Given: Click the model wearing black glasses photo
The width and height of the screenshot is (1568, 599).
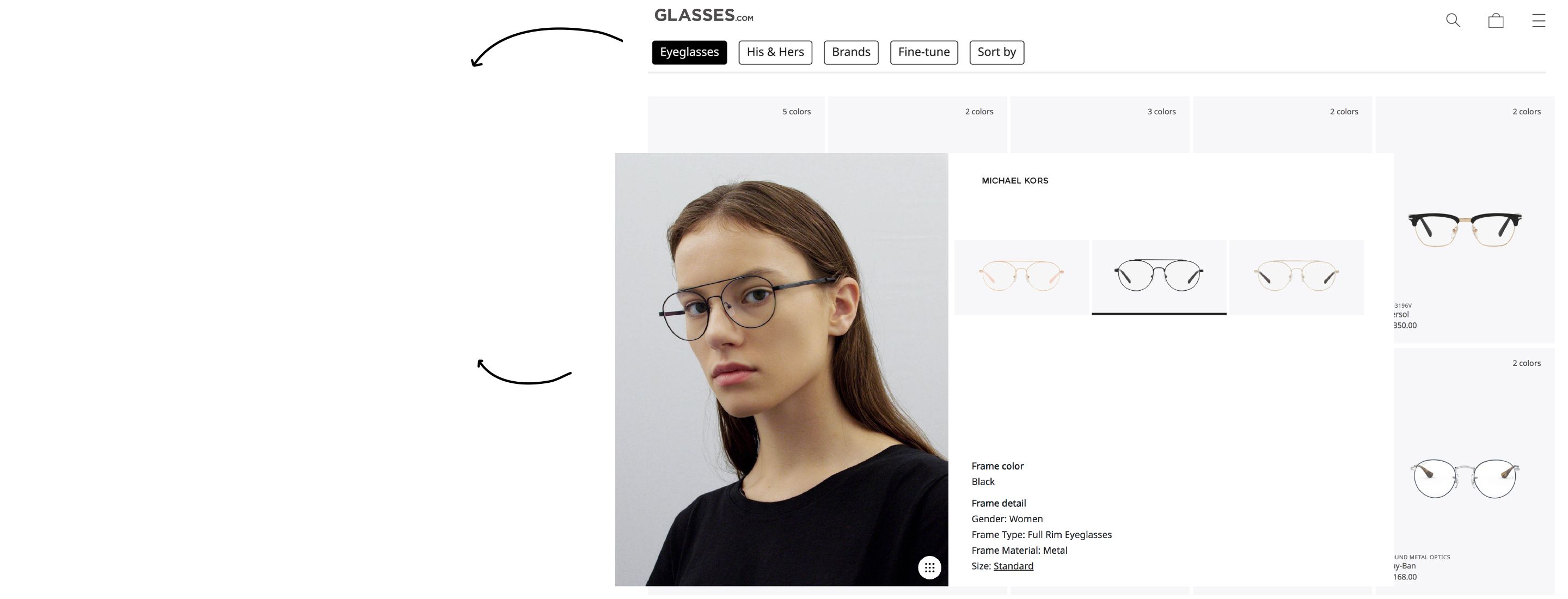Looking at the screenshot, I should pos(781,369).
